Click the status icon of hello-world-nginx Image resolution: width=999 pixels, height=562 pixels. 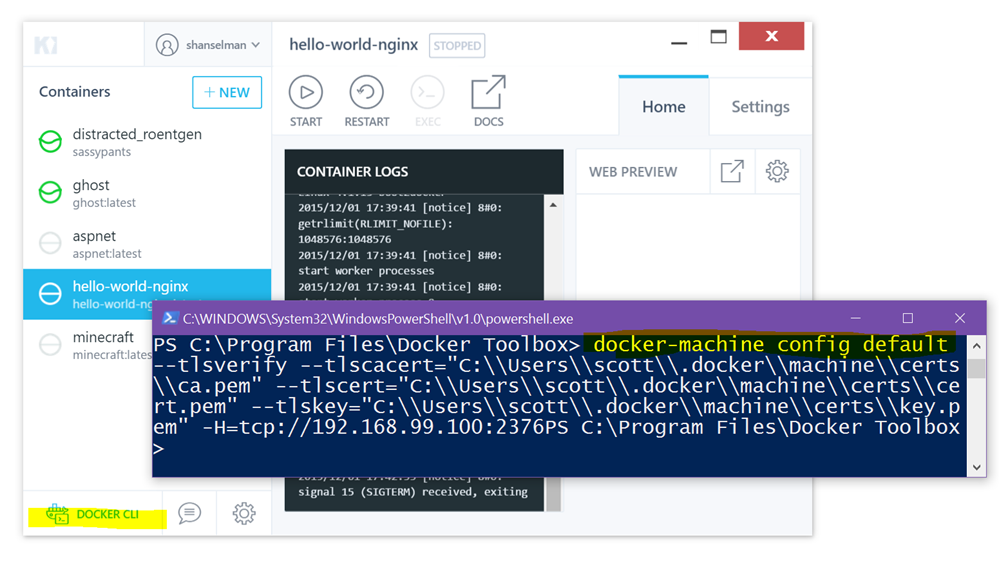click(50, 294)
